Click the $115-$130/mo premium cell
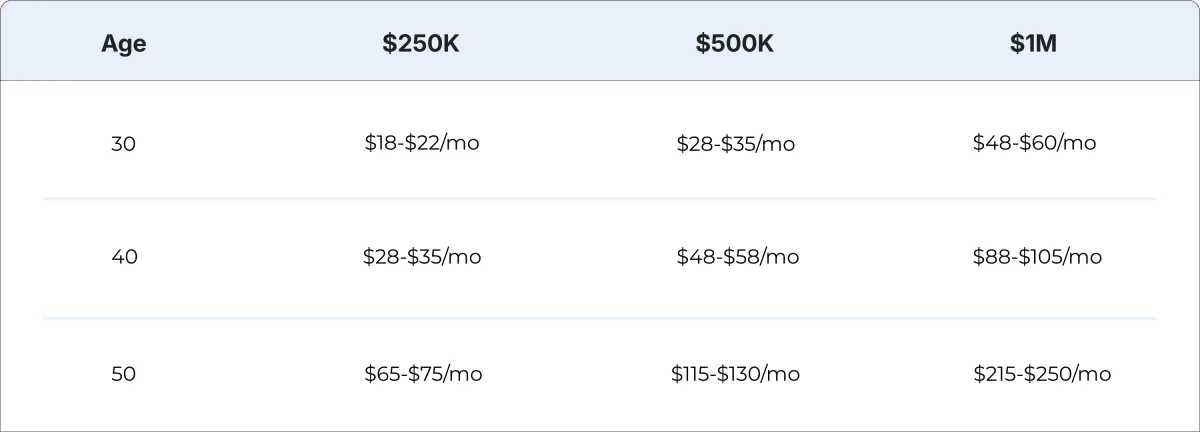The image size is (1200, 432). tap(735, 374)
